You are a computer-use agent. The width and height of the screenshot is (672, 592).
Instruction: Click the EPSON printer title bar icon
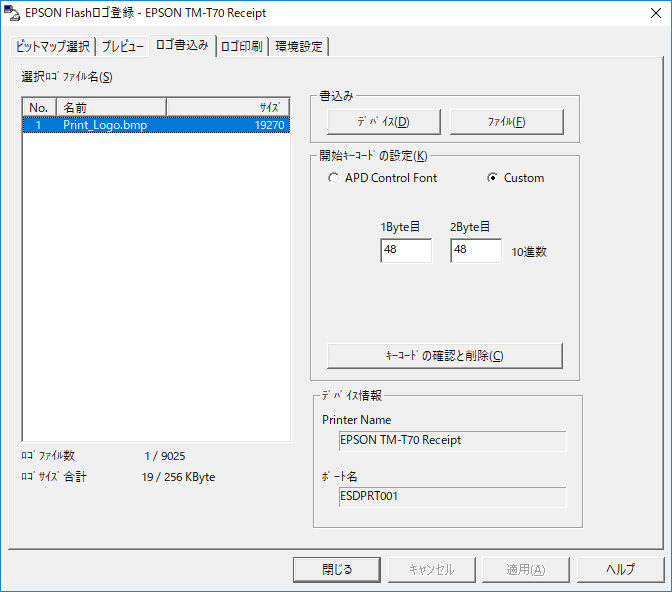point(12,14)
